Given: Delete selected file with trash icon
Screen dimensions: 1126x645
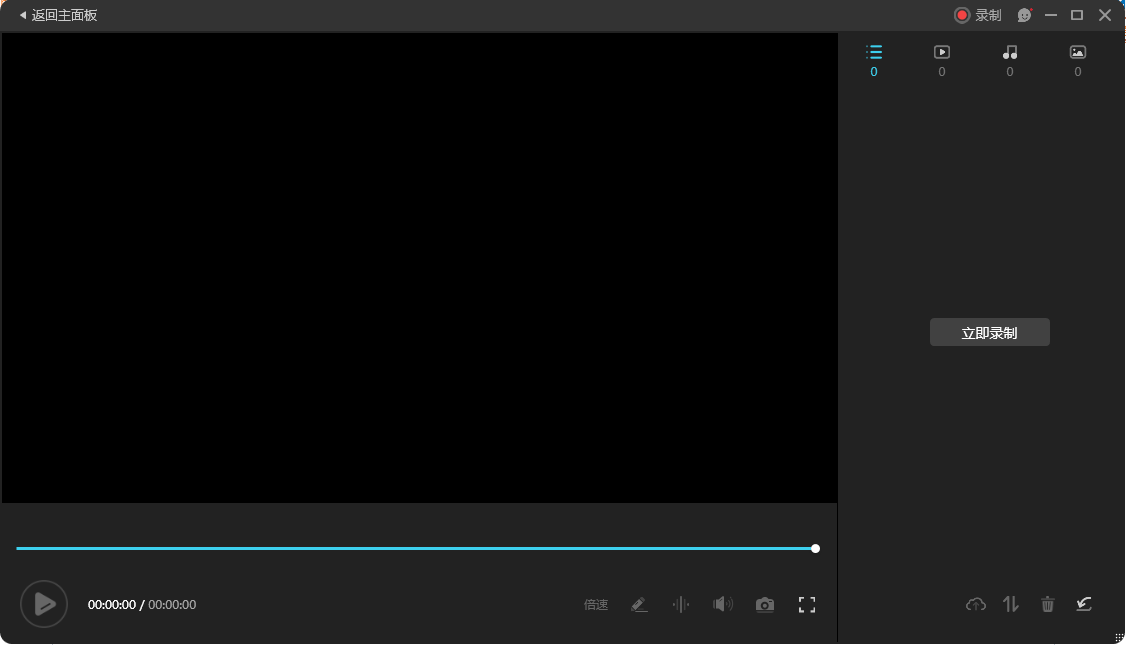Looking at the screenshot, I should point(1048,605).
